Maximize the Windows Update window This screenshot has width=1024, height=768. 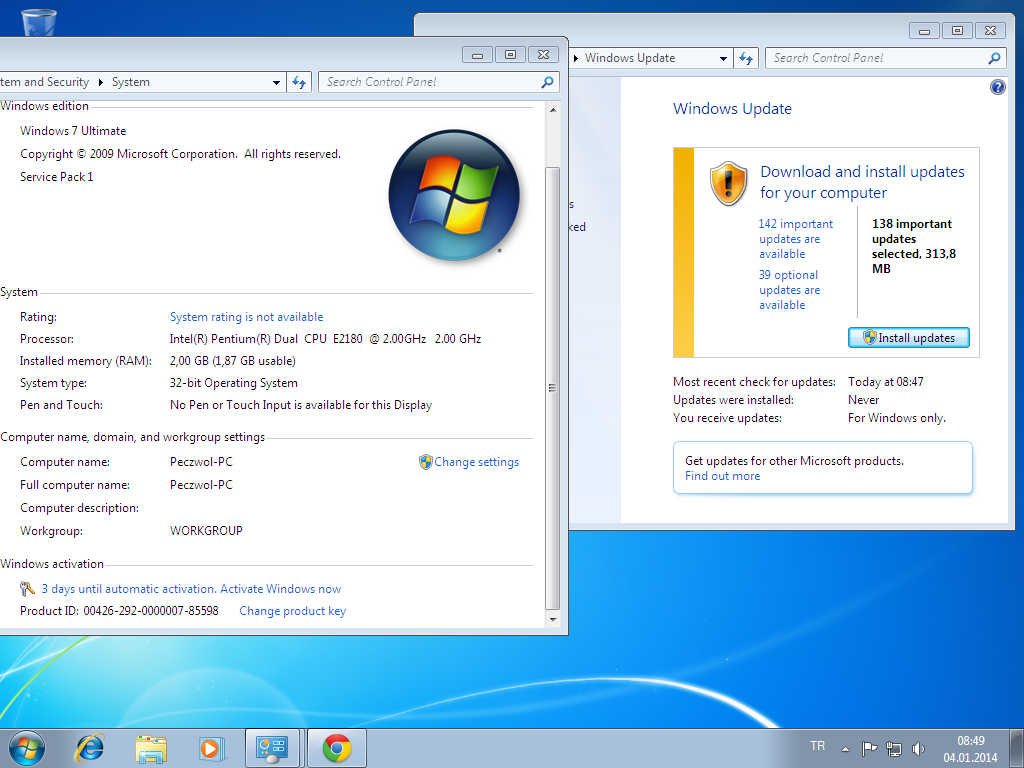[957, 31]
